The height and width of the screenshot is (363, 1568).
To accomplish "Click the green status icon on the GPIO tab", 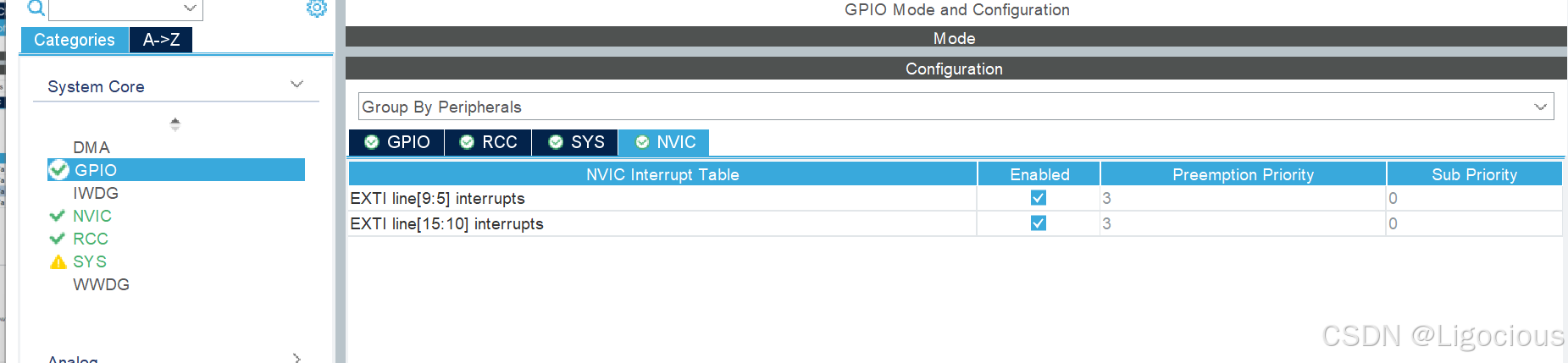I will [371, 142].
